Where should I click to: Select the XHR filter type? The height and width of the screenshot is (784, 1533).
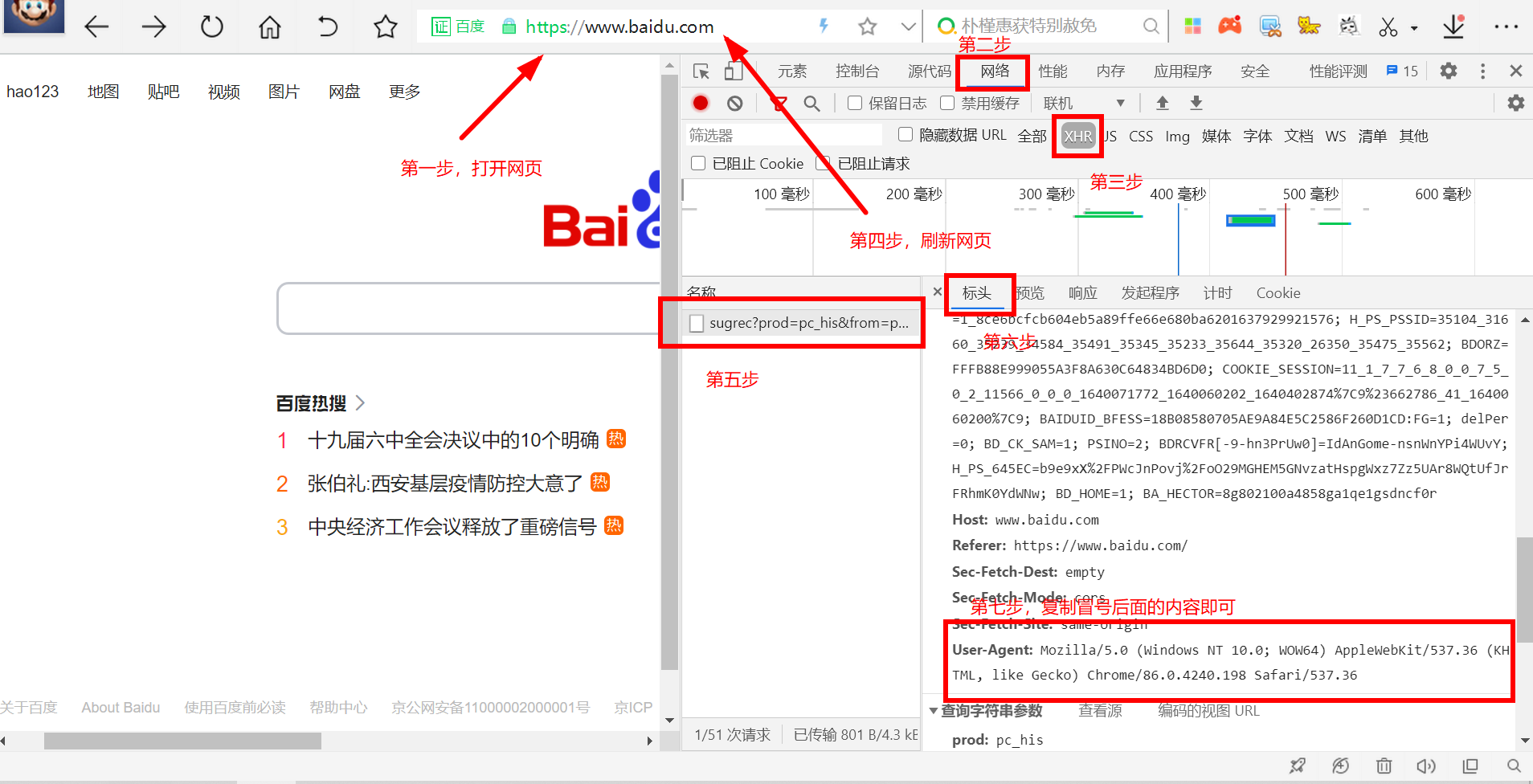pos(1077,136)
